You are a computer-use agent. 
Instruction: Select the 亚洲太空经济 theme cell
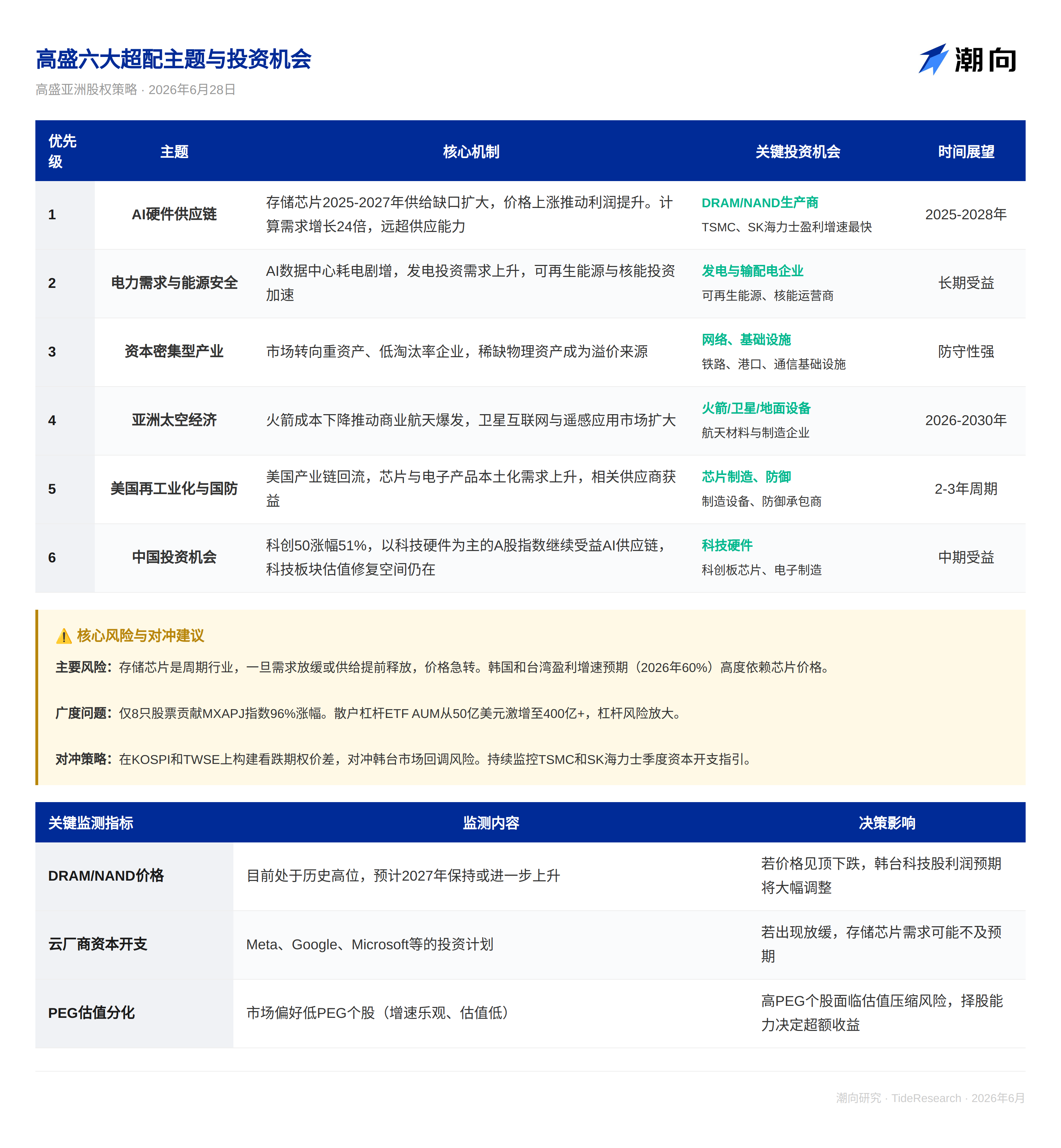click(174, 420)
